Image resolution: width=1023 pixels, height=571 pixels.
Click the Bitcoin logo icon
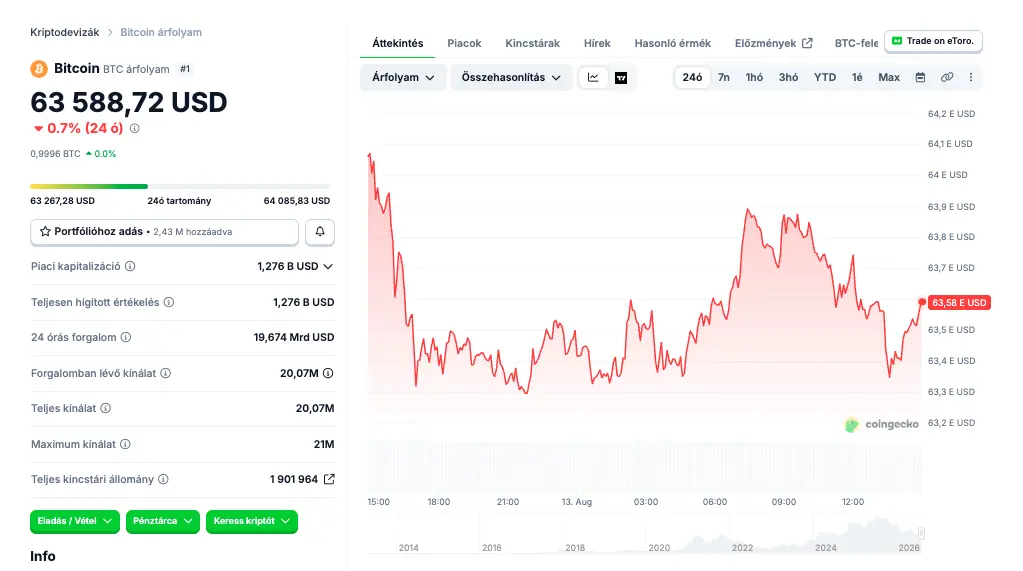[39, 69]
